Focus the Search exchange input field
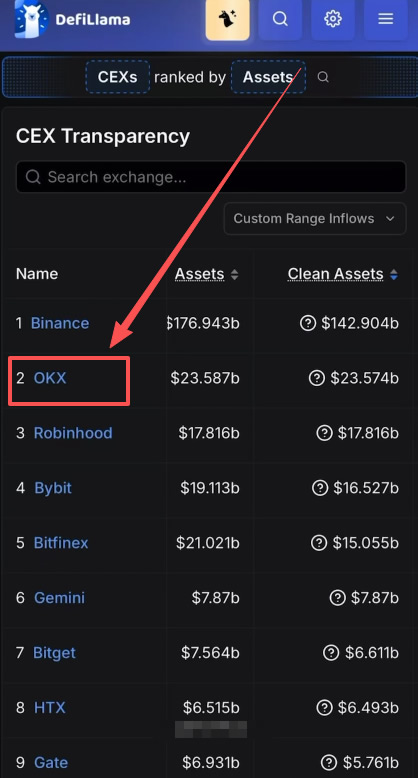Viewport: 418px width, 778px height. point(211,177)
